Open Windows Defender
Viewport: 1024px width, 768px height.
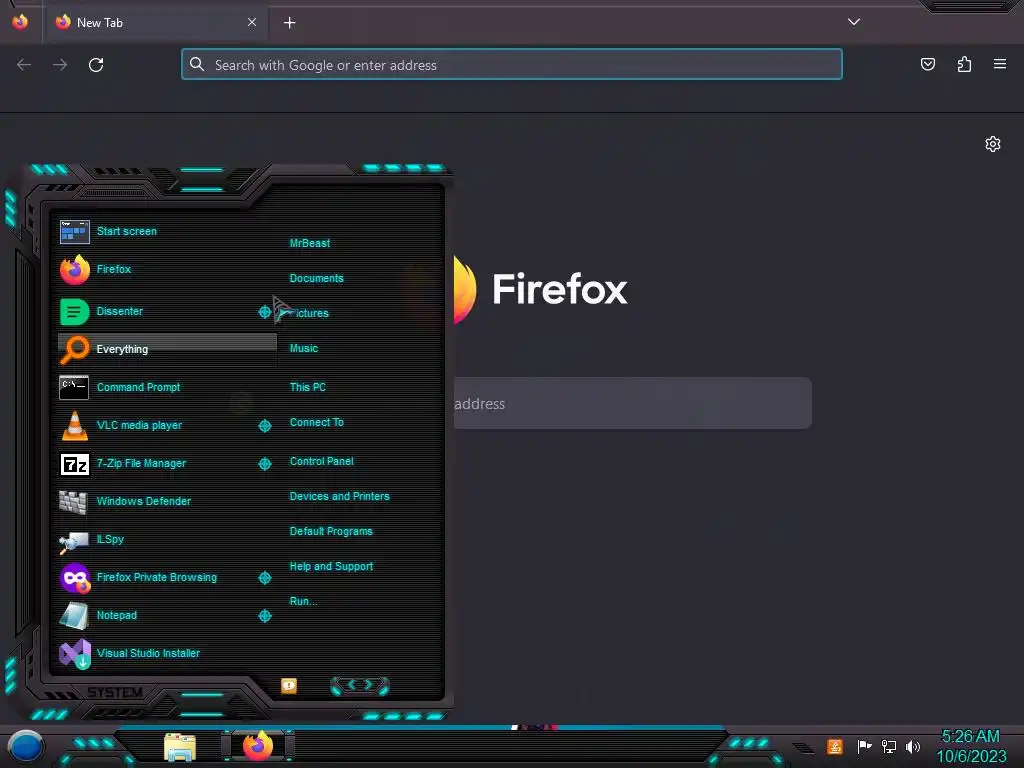(x=167, y=501)
